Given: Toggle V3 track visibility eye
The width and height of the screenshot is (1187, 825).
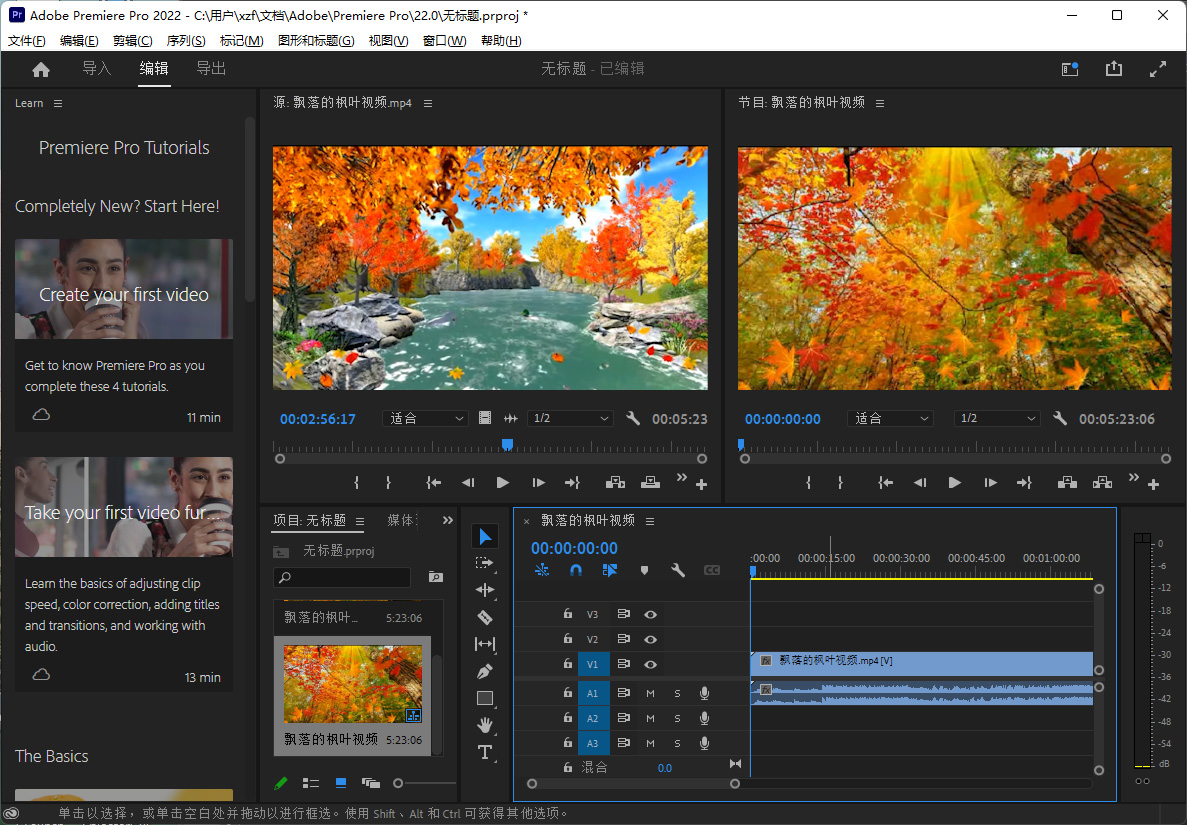Looking at the screenshot, I should pyautogui.click(x=650, y=615).
